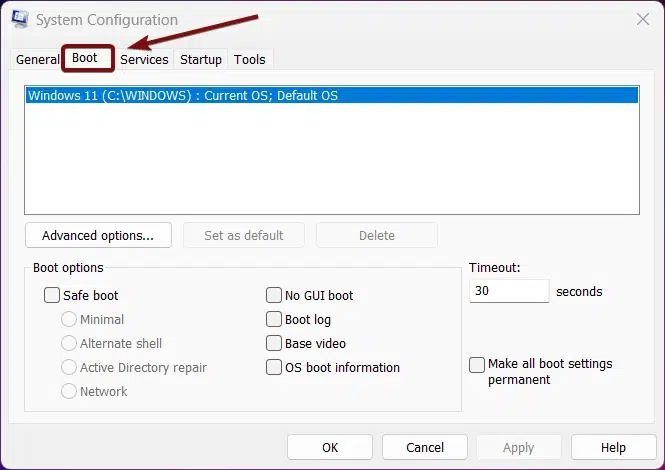
Task: Click the Set as default button
Action: [244, 235]
